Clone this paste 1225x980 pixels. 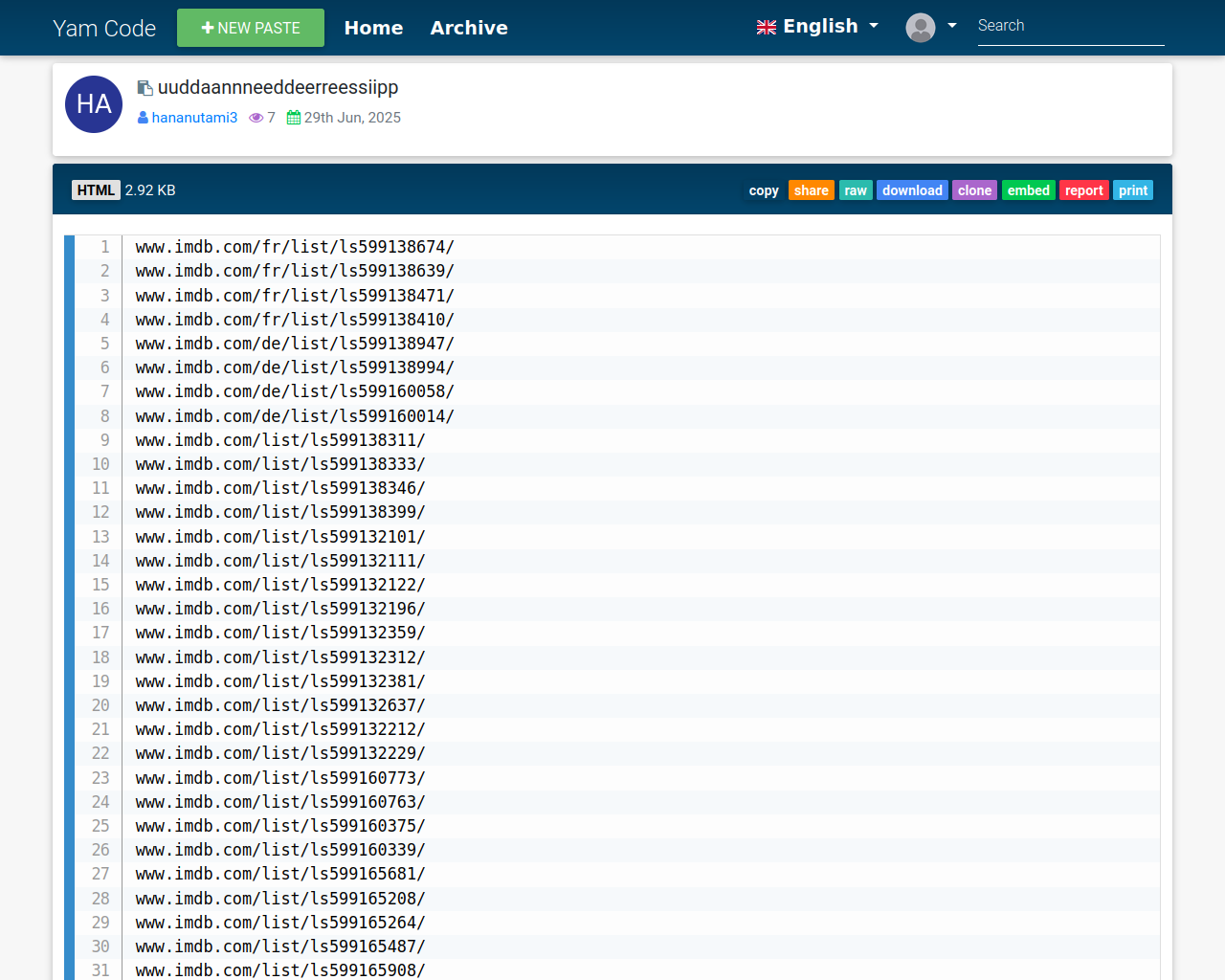click(974, 190)
